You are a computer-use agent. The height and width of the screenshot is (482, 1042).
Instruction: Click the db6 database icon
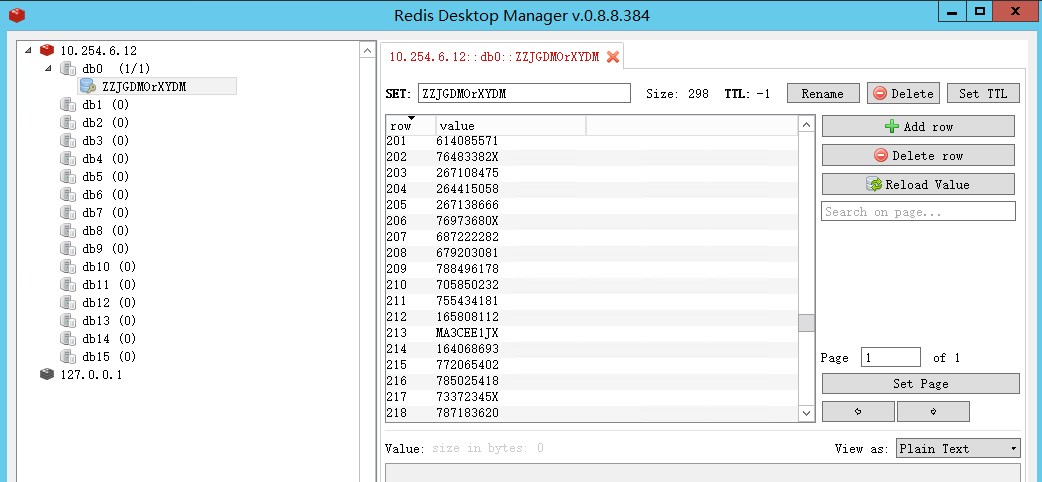click(68, 194)
